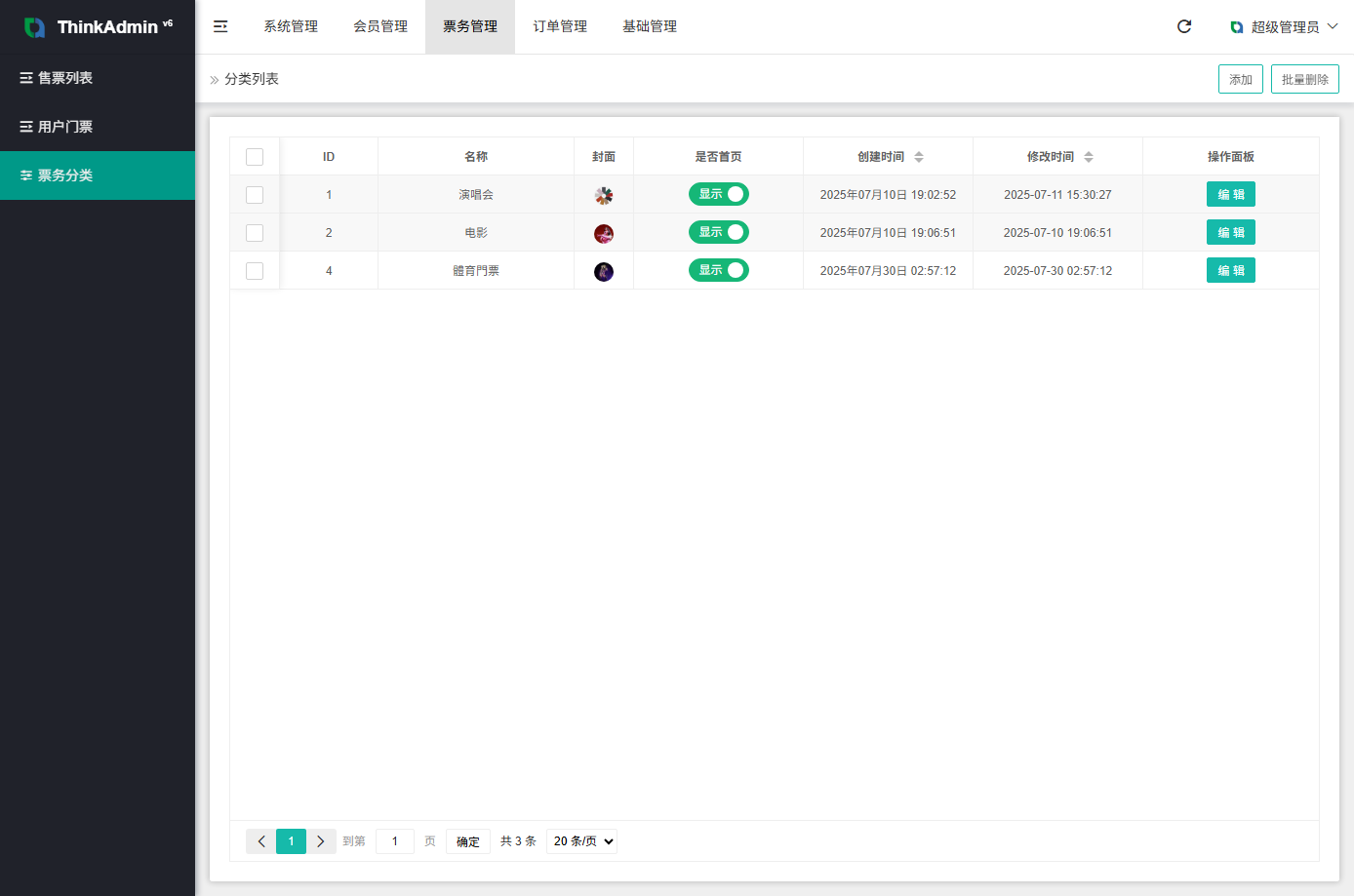Go to previous page arrow
This screenshot has height=896, width=1354.
[261, 841]
